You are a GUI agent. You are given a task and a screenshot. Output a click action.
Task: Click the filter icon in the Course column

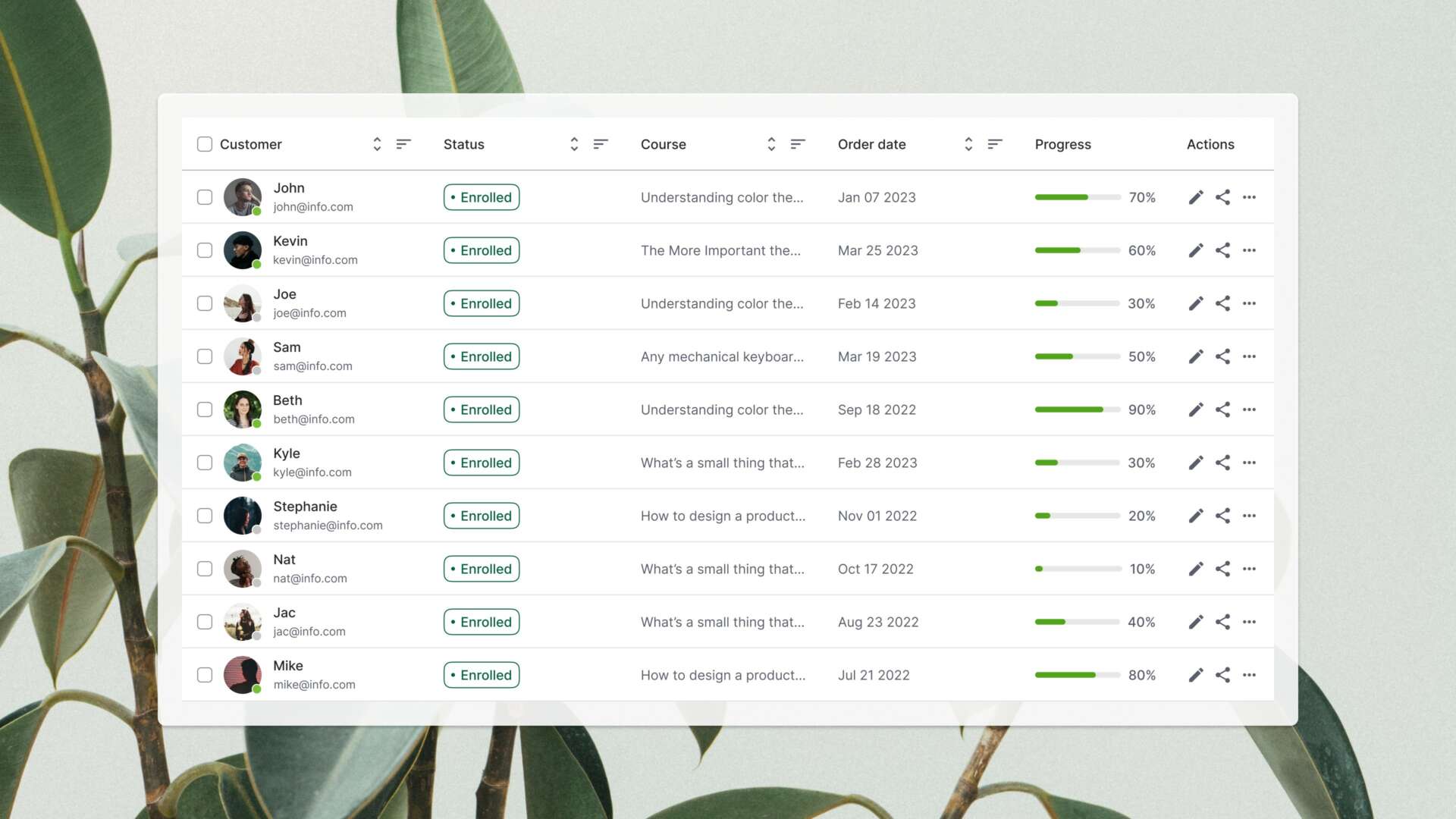pos(798,144)
